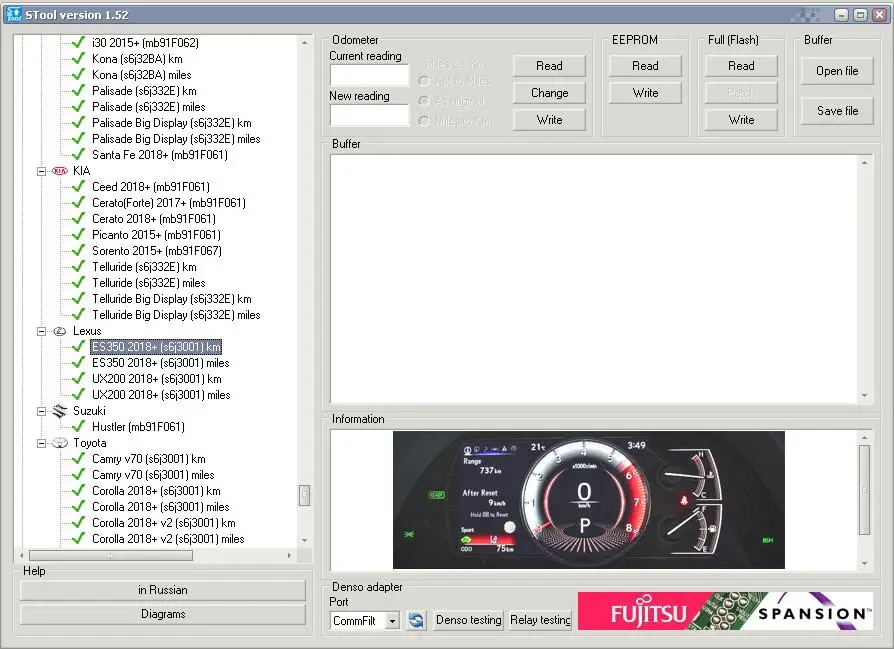Click checkmark icon beside Hustler (mb91F061)
Screen dimensions: 894x649
pos(79,427)
